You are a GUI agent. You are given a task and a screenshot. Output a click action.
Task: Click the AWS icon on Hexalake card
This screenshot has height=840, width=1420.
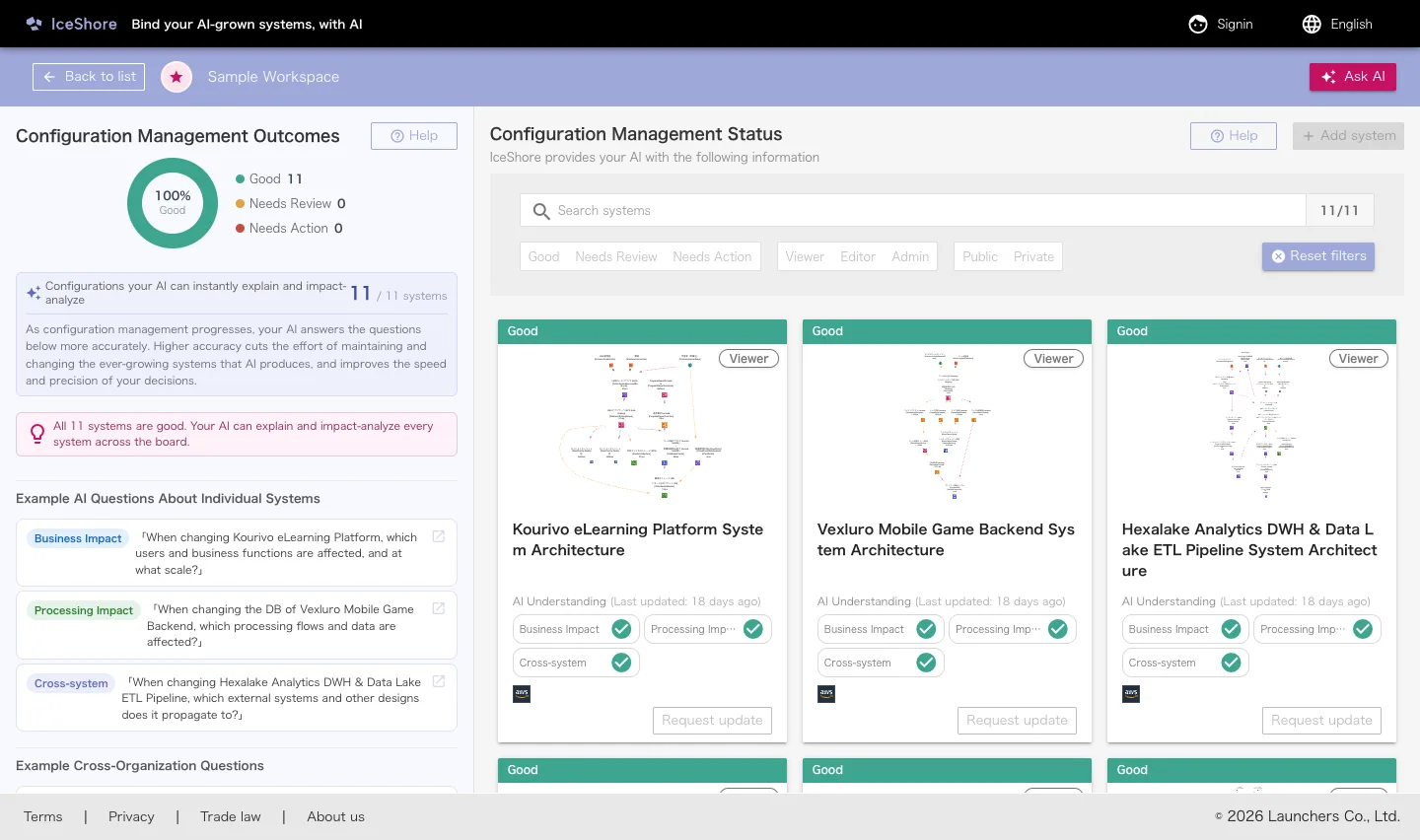coord(1131,693)
